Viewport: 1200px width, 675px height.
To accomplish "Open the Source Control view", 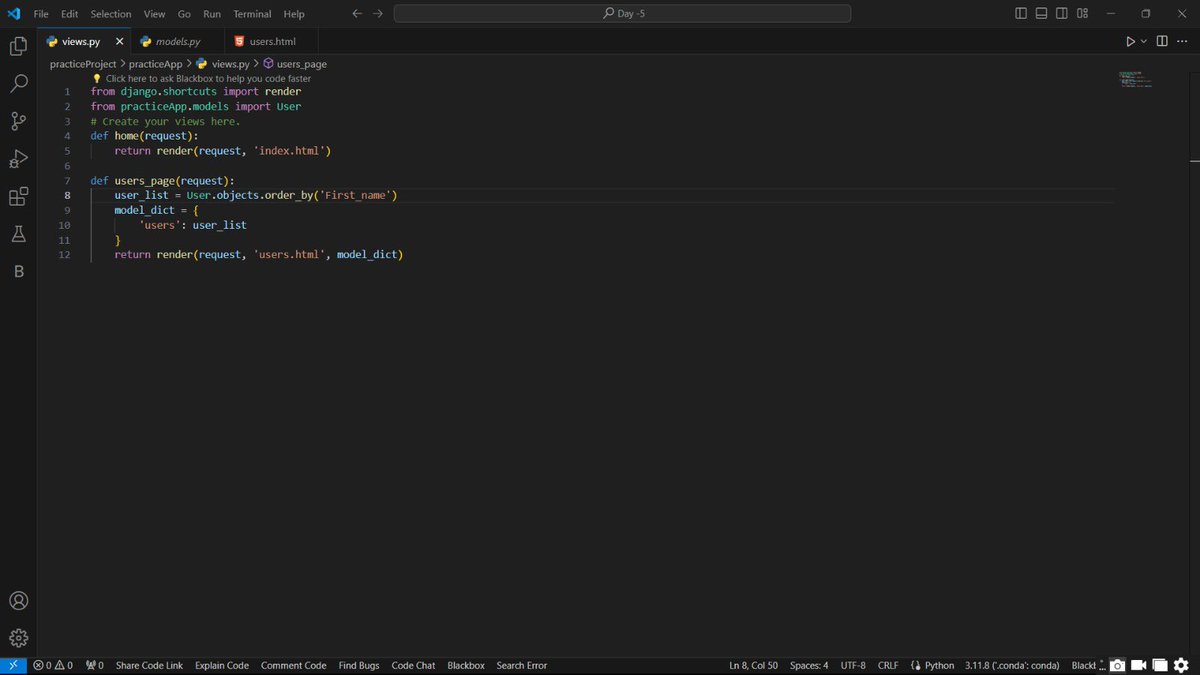I will (x=18, y=121).
